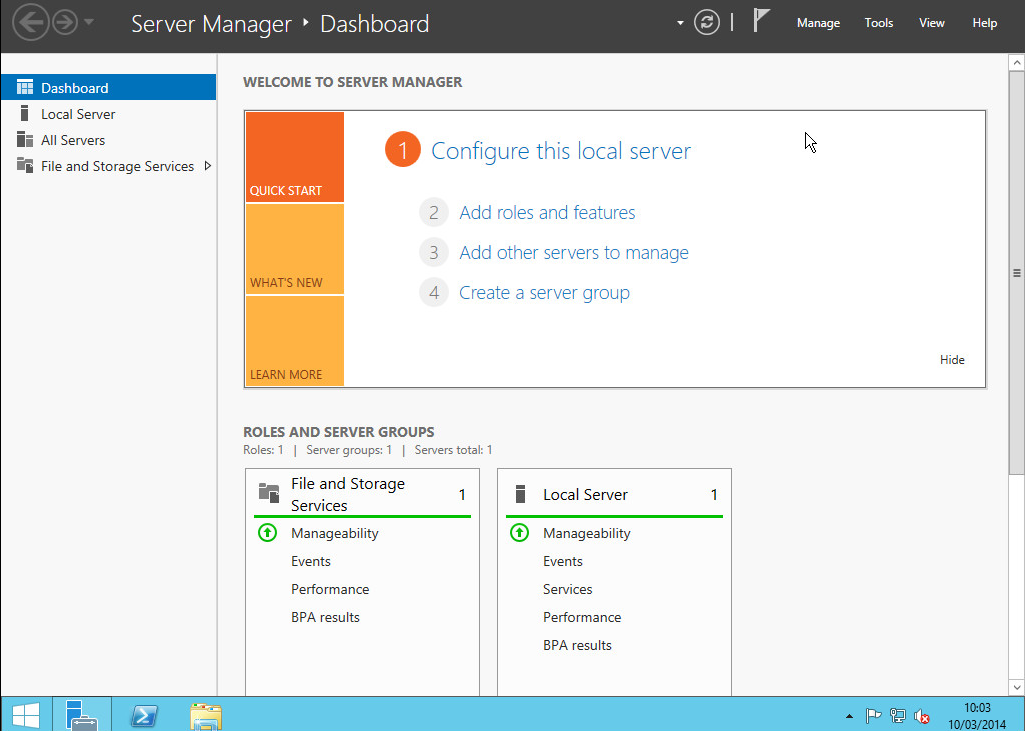Select Dashboard in the left pane

pos(109,88)
